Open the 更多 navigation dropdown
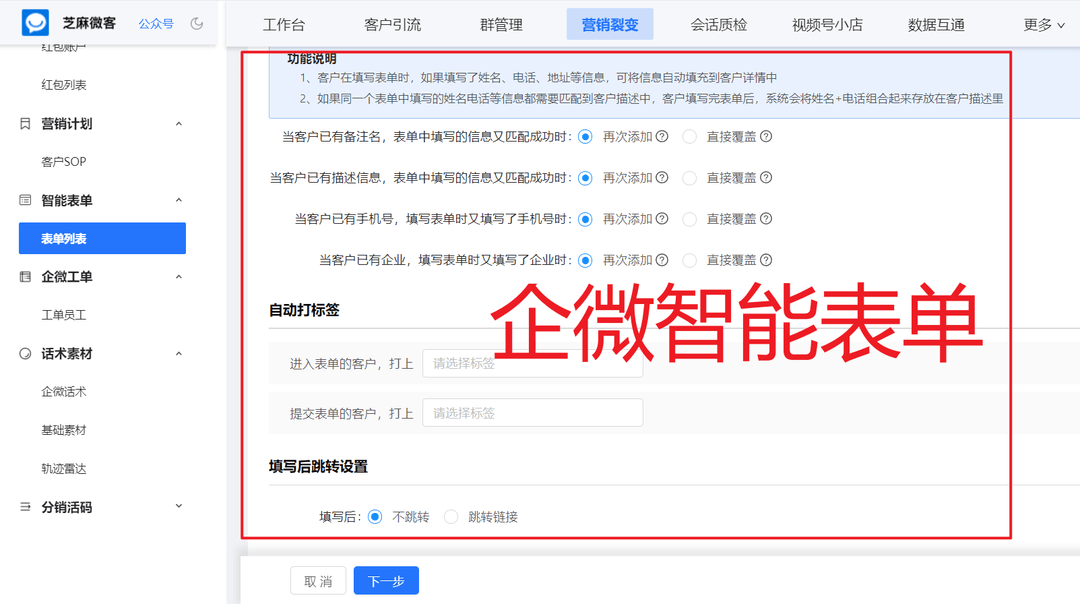Viewport: 1080px width, 604px height. click(1044, 25)
